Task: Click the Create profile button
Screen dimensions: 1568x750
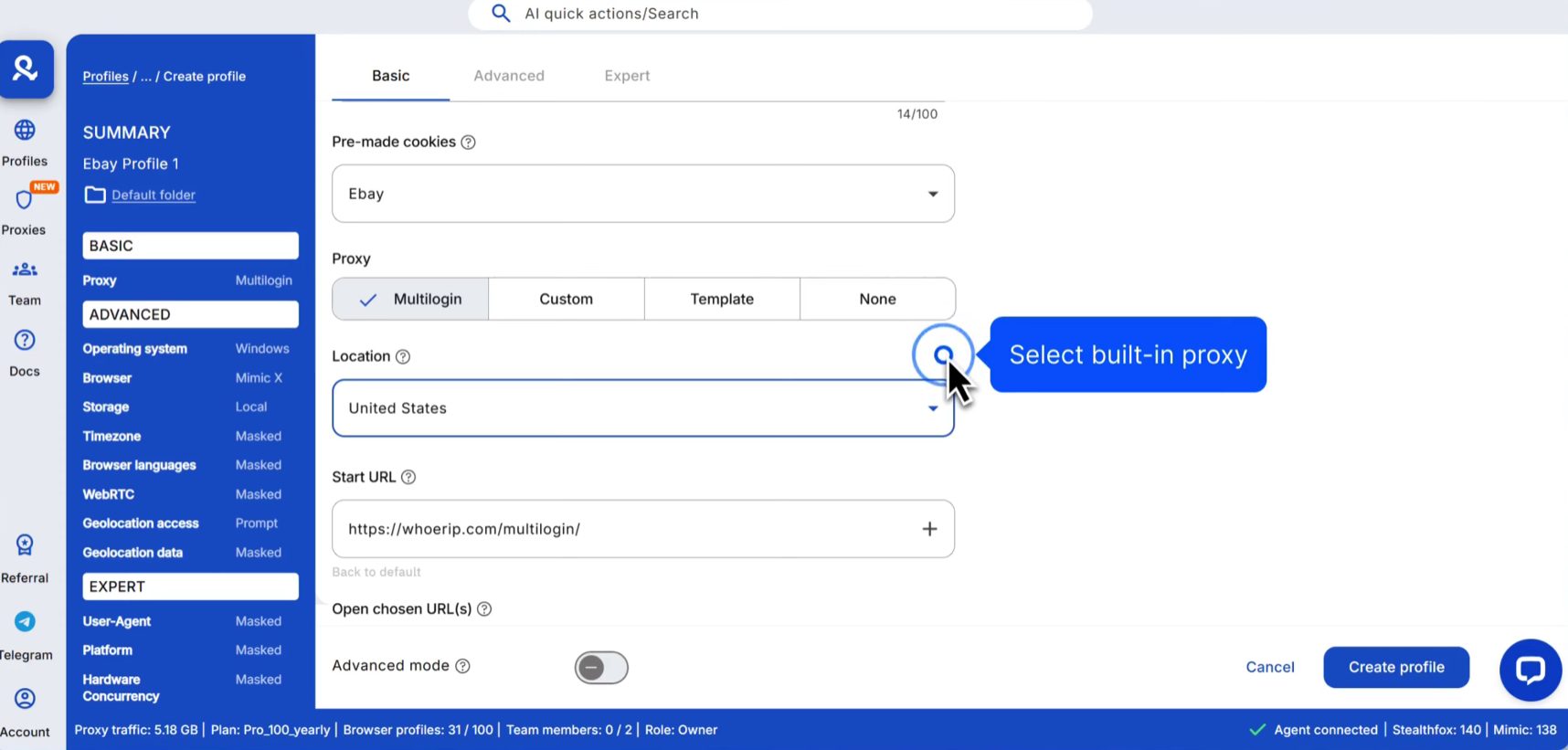Action: click(x=1396, y=667)
